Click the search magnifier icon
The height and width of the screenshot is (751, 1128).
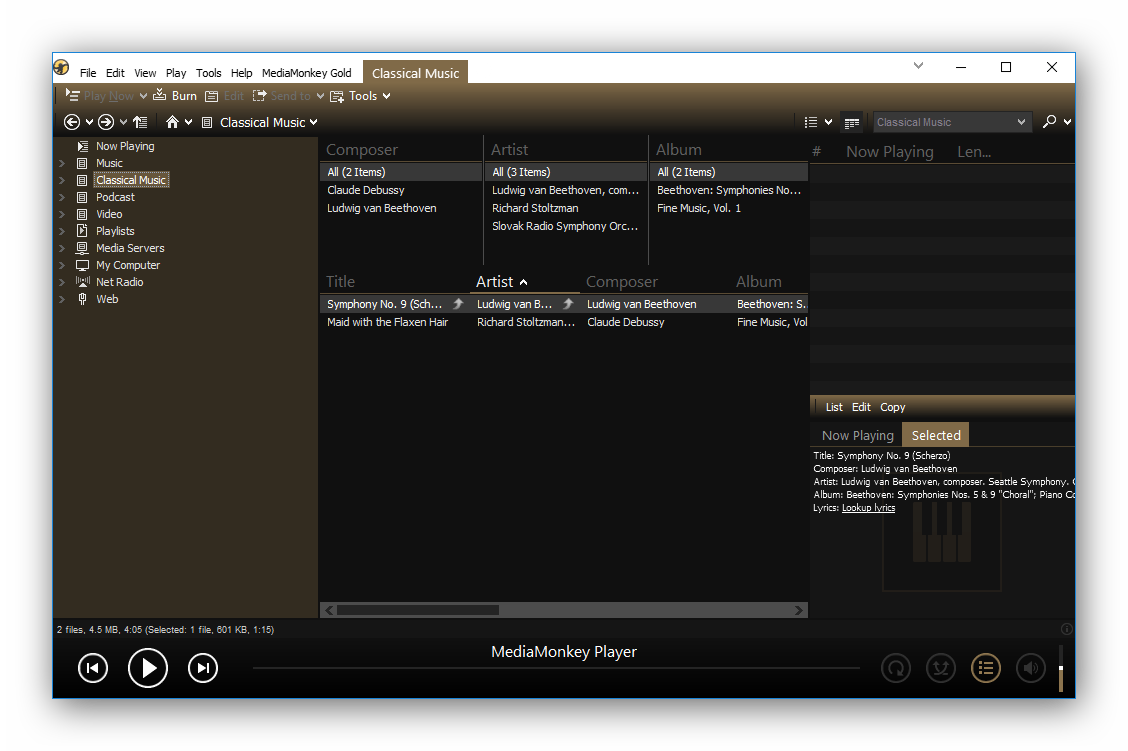pyautogui.click(x=1050, y=122)
